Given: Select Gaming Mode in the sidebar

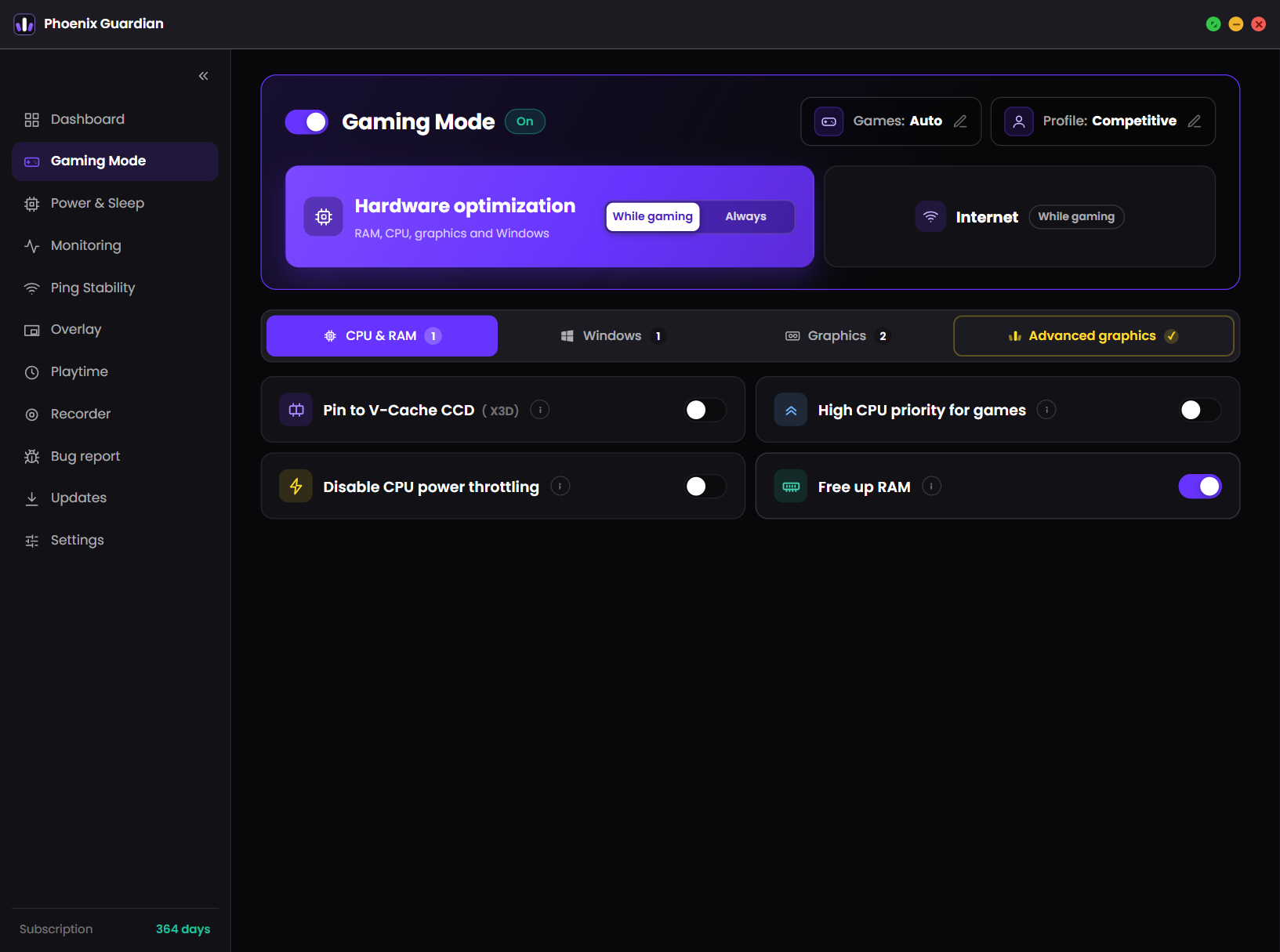Looking at the screenshot, I should [115, 161].
